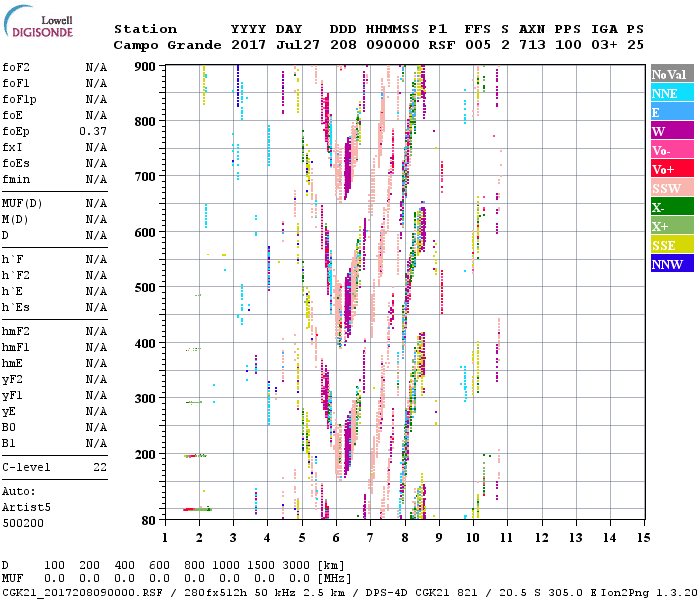The height and width of the screenshot is (600, 700).
Task: Click the MUF(D) parameter label
Action: 22,204
